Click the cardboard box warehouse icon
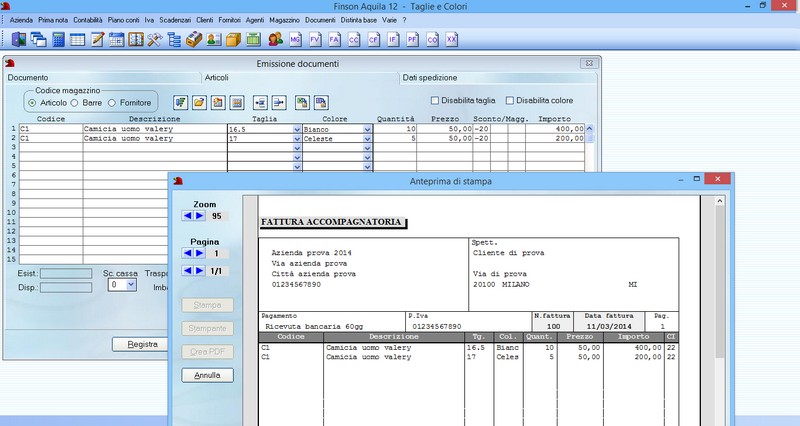Viewport: 800px width, 426px height. pos(233,39)
